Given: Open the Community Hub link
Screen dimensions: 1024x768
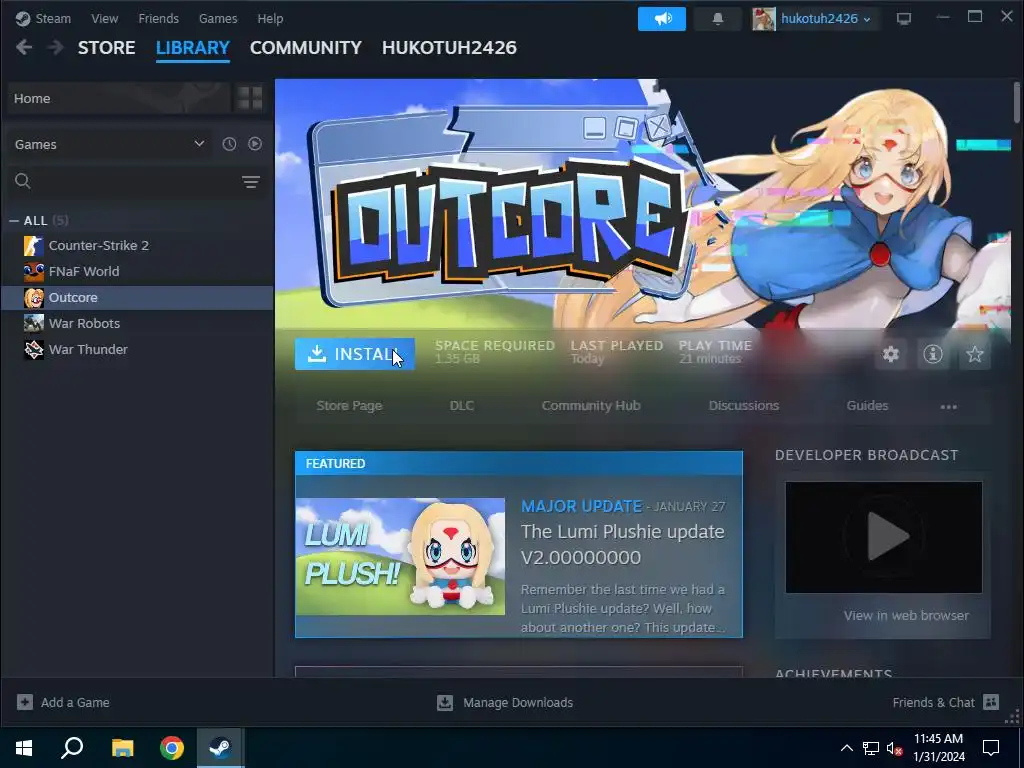Looking at the screenshot, I should point(591,406).
